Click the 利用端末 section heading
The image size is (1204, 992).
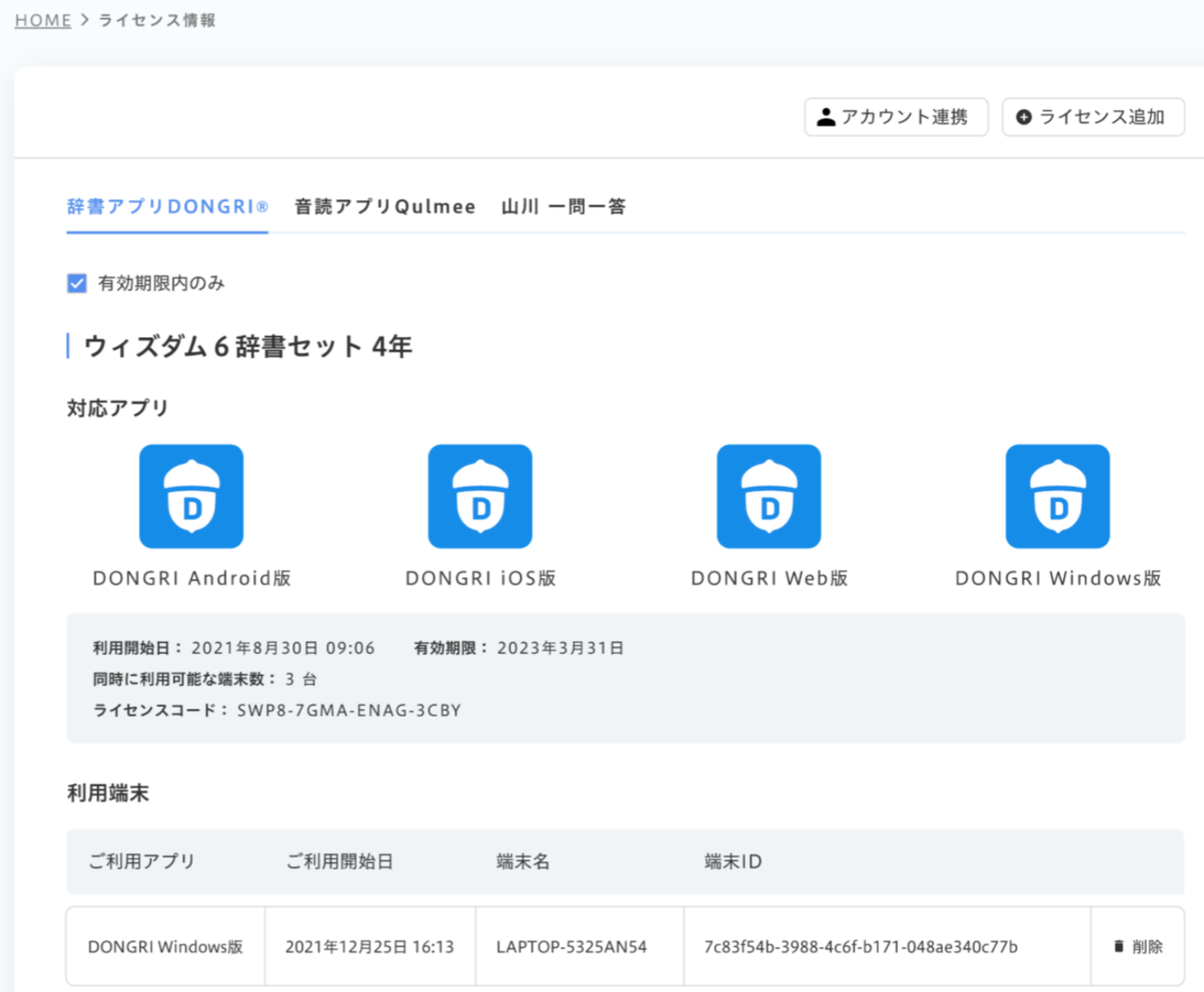point(108,793)
